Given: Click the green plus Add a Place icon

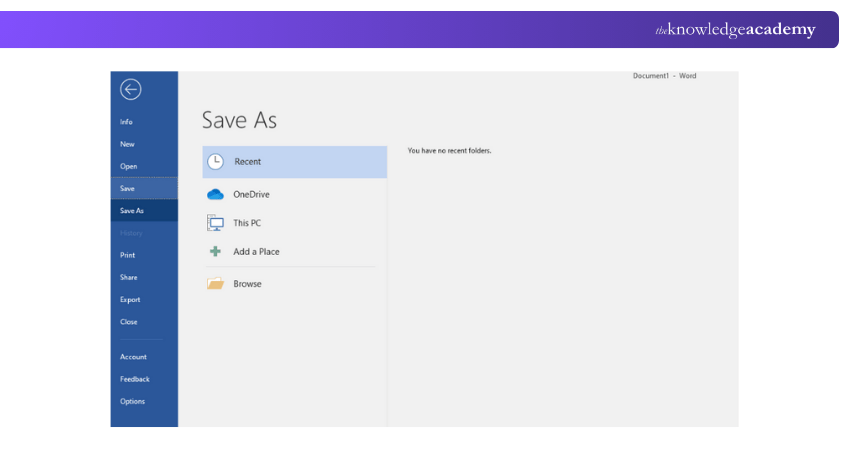Looking at the screenshot, I should coord(215,252).
